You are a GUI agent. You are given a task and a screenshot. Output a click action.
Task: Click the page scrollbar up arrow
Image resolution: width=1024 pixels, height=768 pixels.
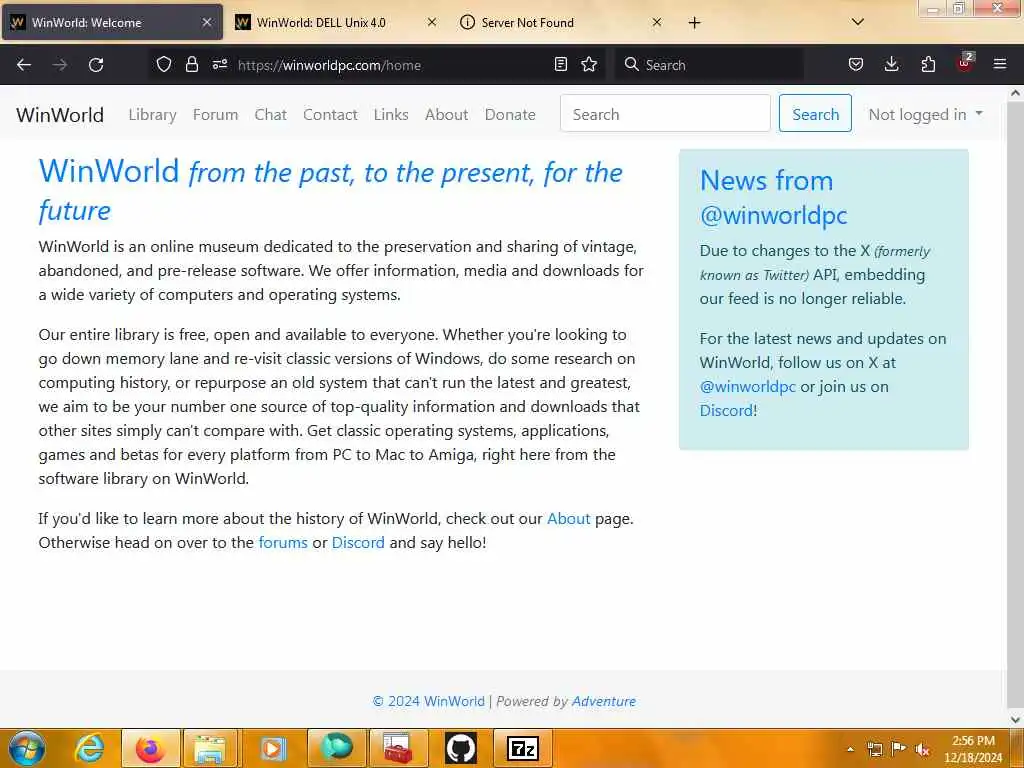click(x=1015, y=93)
